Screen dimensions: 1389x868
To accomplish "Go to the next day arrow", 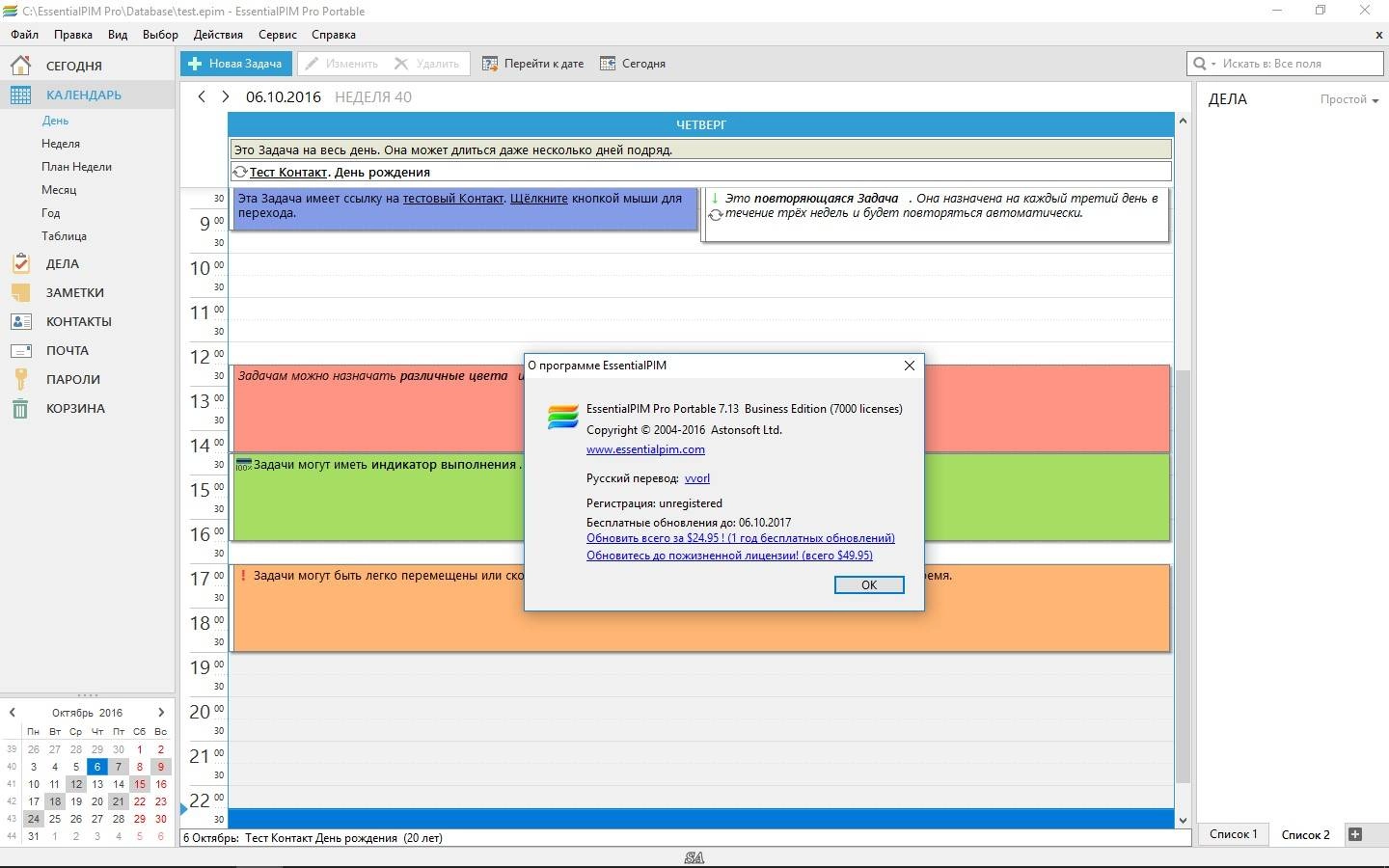I will [x=226, y=96].
